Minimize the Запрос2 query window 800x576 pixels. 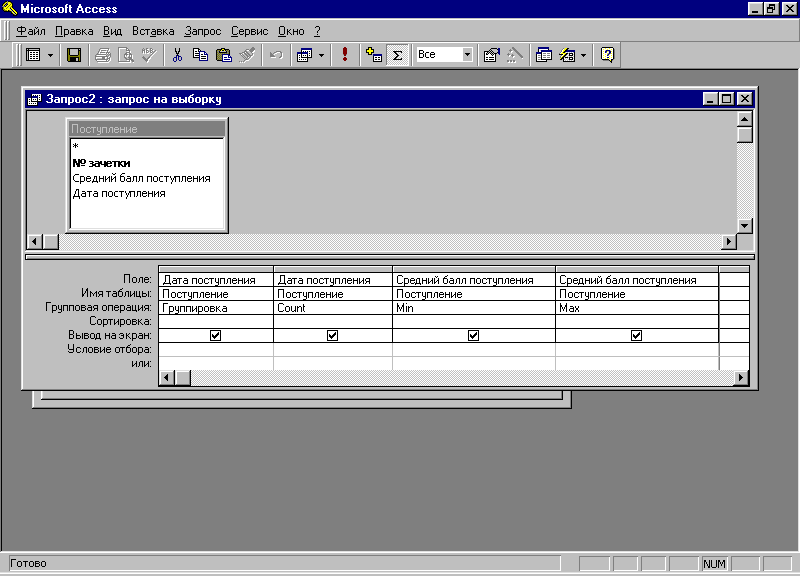[x=710, y=98]
